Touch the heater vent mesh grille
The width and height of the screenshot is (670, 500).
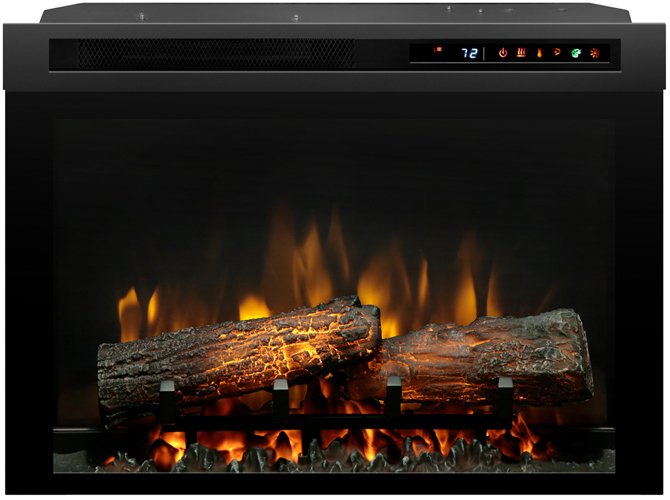click(x=216, y=53)
